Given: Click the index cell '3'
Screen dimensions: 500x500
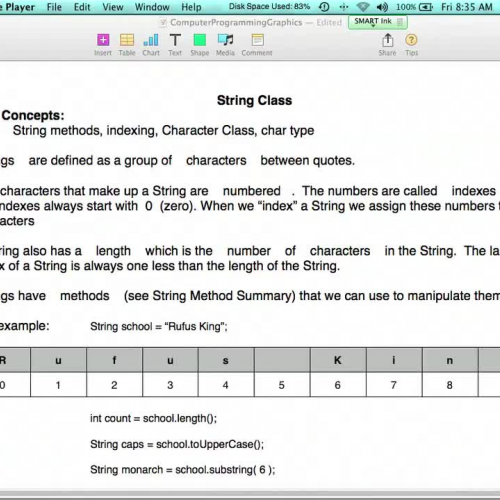Looking at the screenshot, I should coord(170,385).
